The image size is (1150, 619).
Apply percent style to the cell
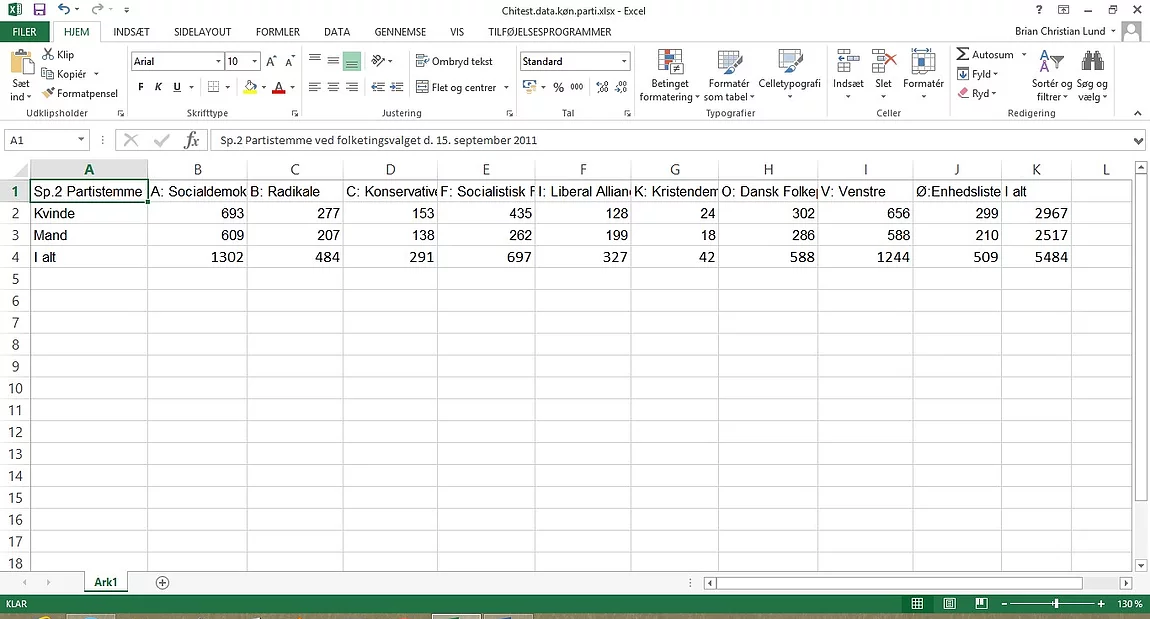pyautogui.click(x=559, y=87)
